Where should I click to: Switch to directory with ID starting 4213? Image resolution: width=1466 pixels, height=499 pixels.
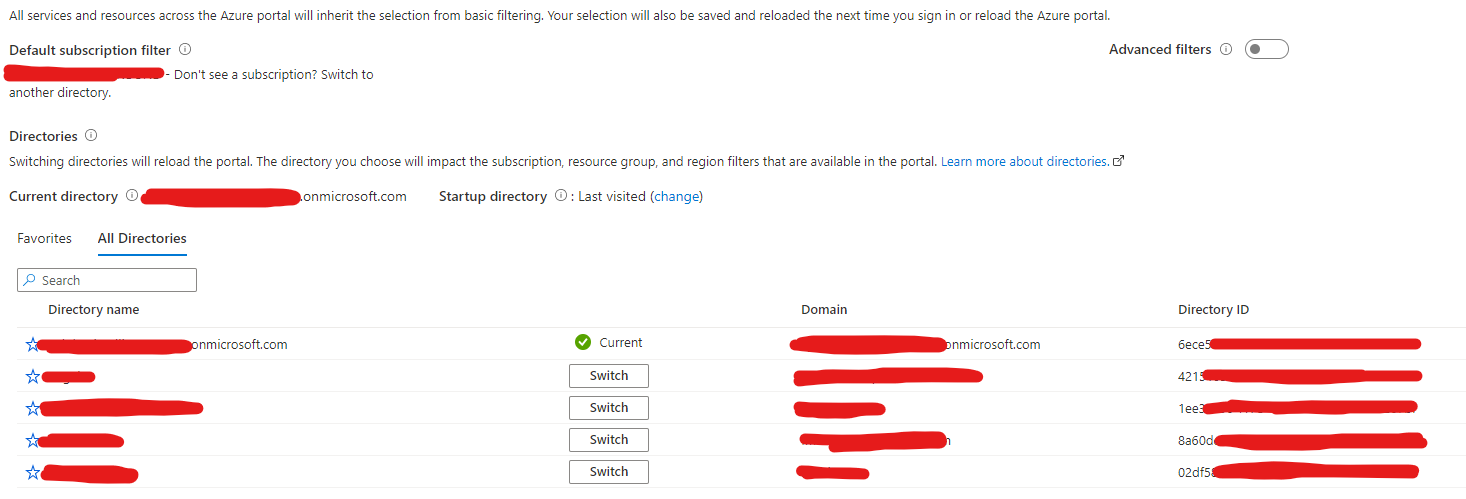pos(609,376)
